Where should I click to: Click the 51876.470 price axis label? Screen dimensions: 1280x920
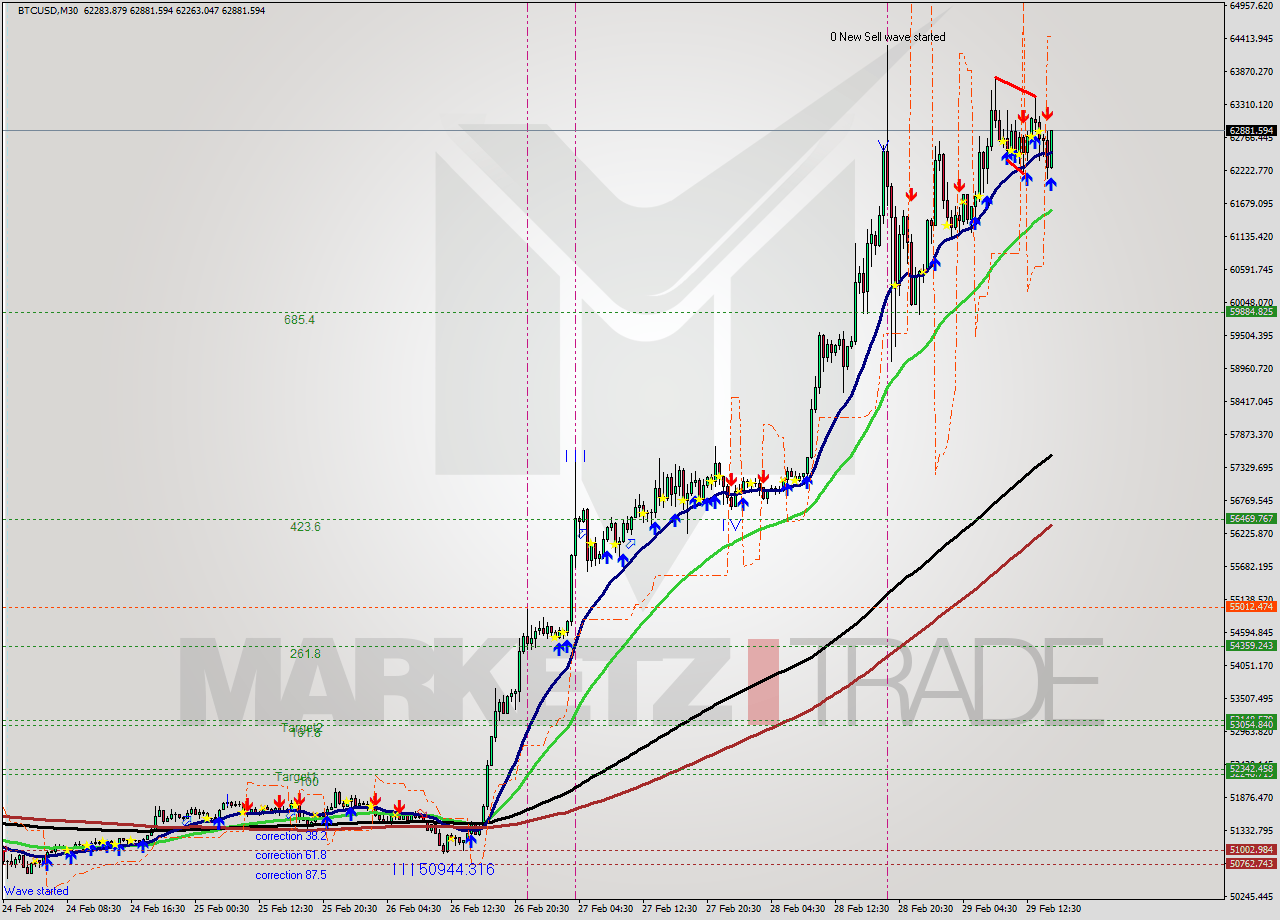1251,798
